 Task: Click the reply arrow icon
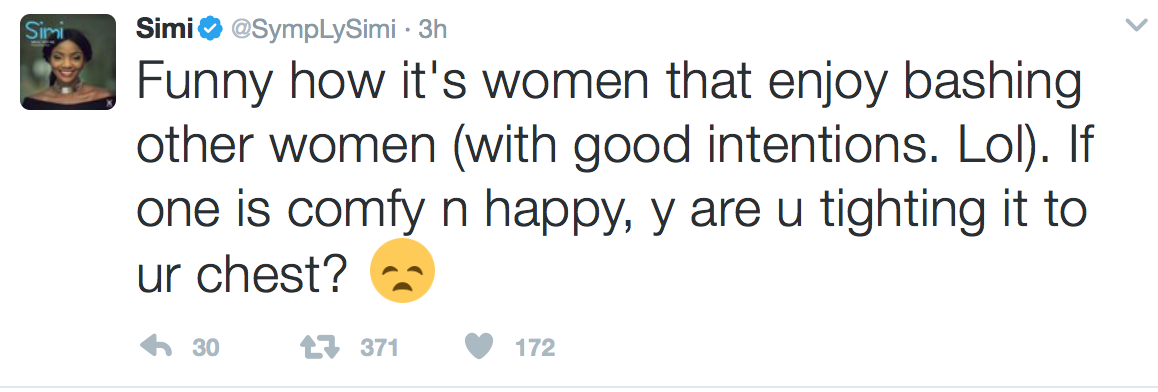156,347
